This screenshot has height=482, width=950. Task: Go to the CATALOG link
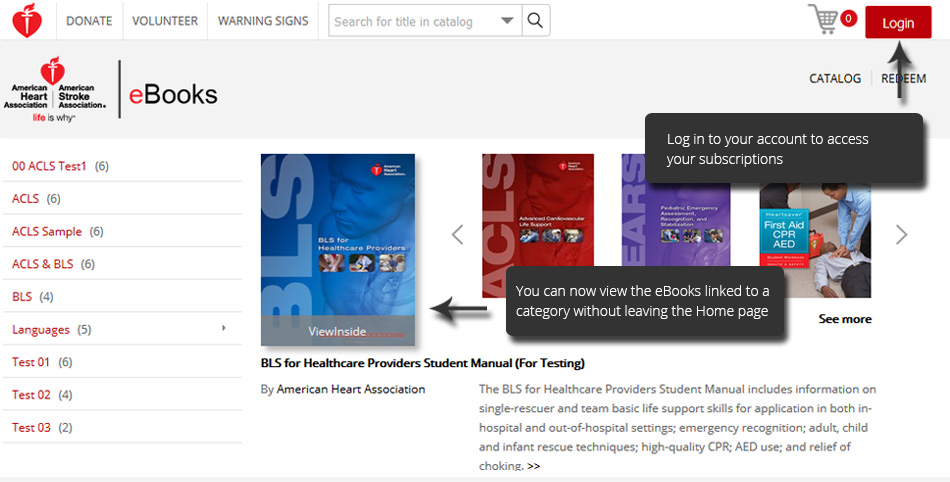point(835,78)
